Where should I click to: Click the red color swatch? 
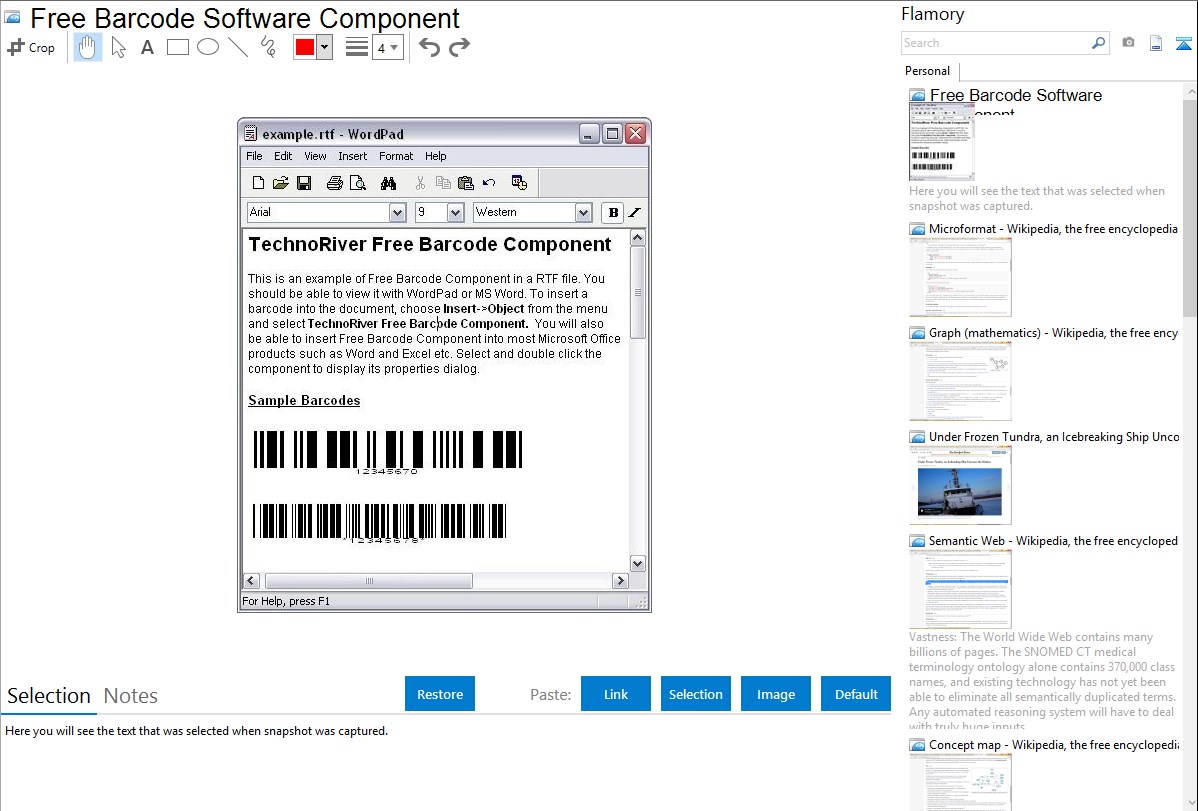pyautogui.click(x=305, y=47)
